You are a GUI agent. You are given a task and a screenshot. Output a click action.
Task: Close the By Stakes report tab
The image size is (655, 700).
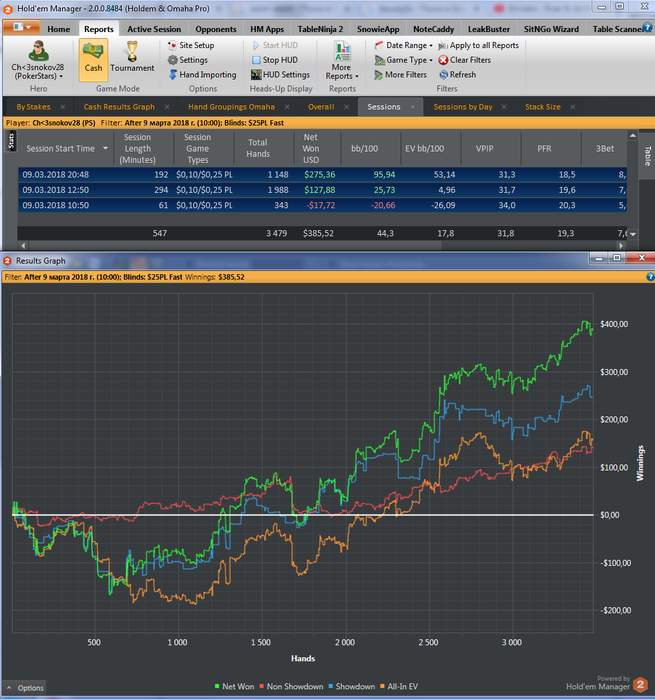pos(63,107)
